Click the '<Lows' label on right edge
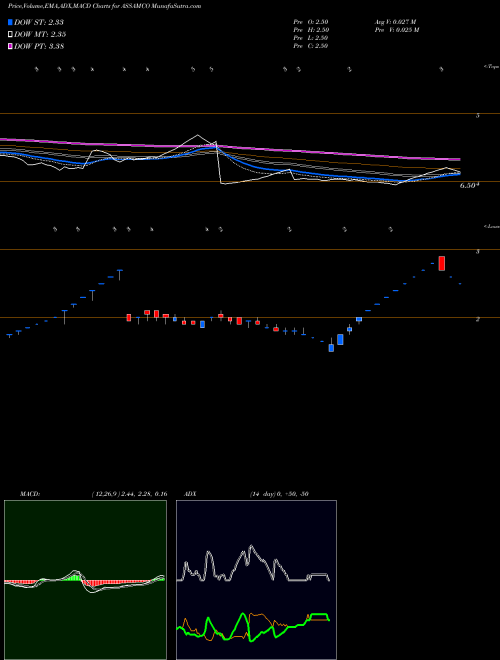This screenshot has width=500, height=660. (x=492, y=226)
